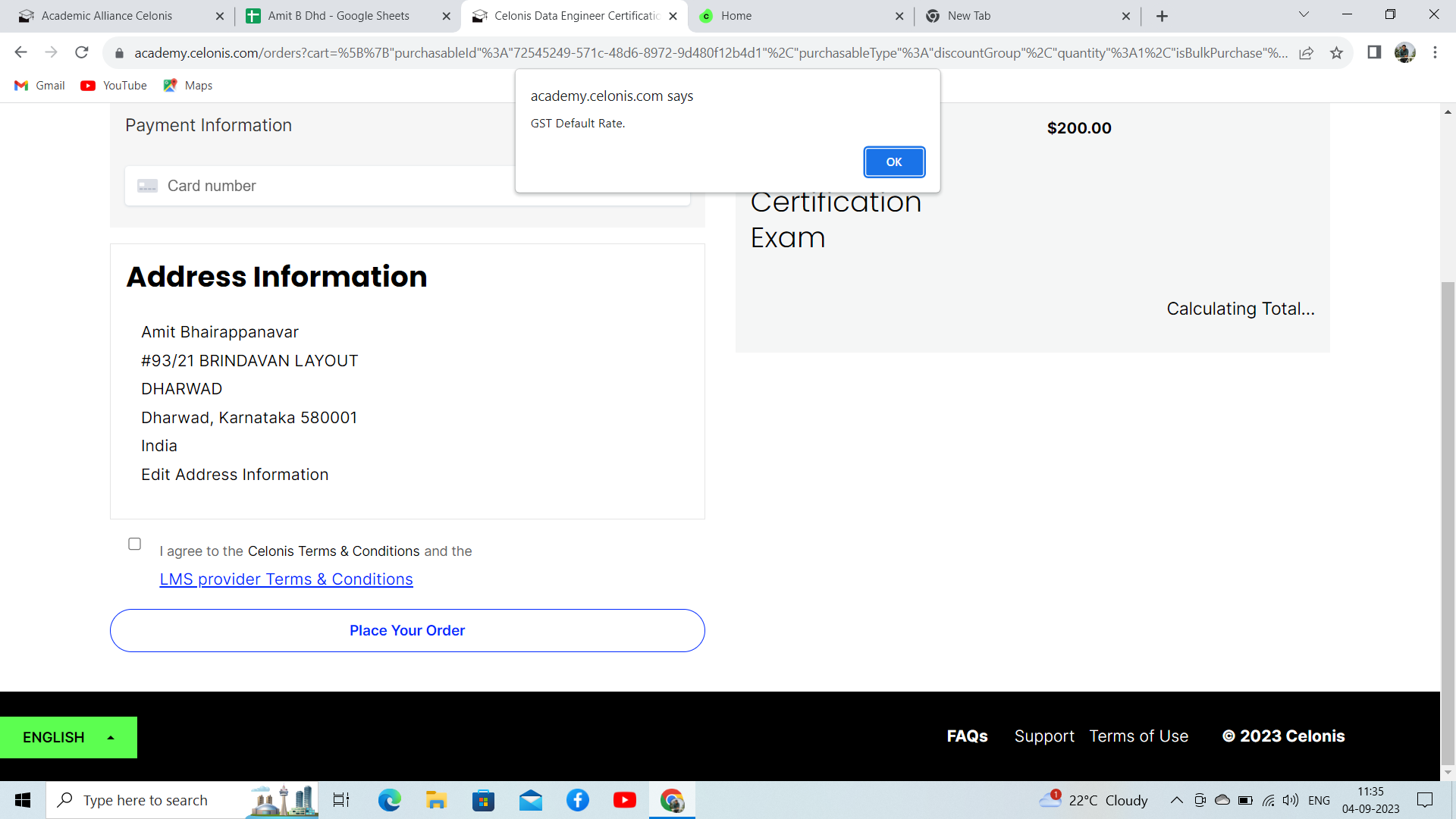Open the Chrome profile avatar
Image resolution: width=1456 pixels, height=819 pixels.
tap(1404, 52)
